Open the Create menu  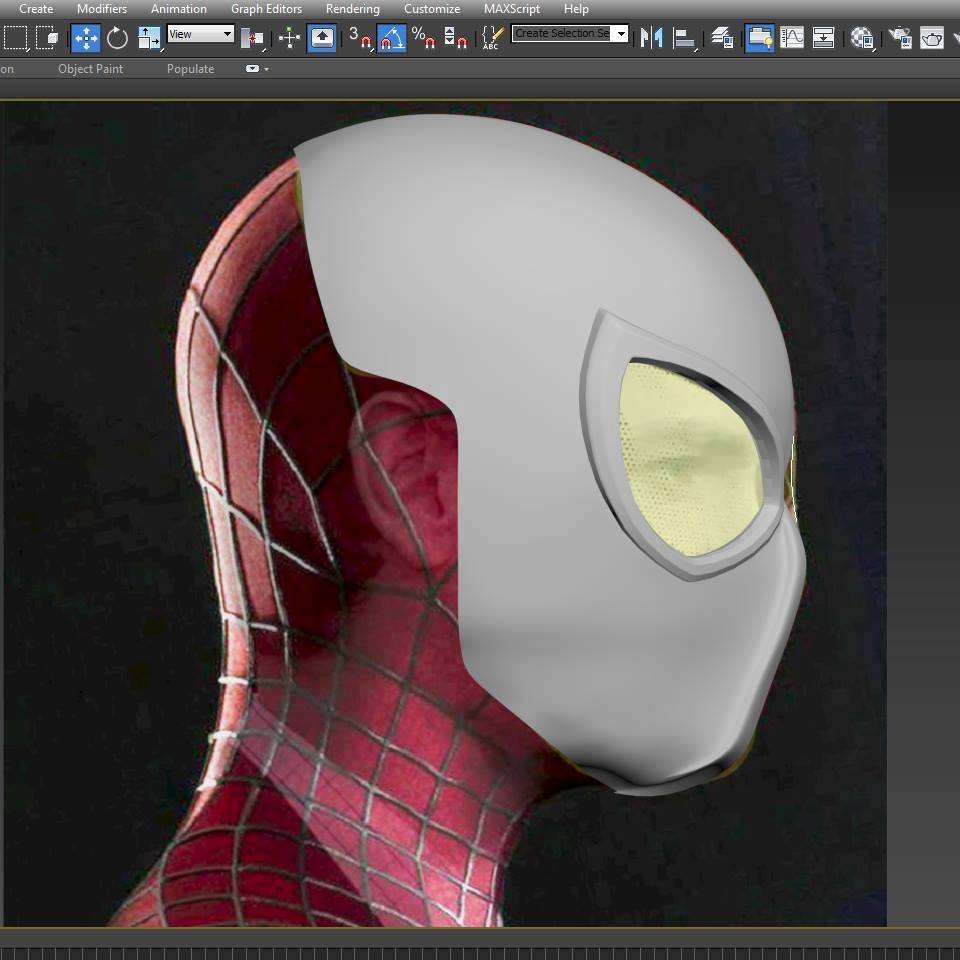[x=36, y=9]
